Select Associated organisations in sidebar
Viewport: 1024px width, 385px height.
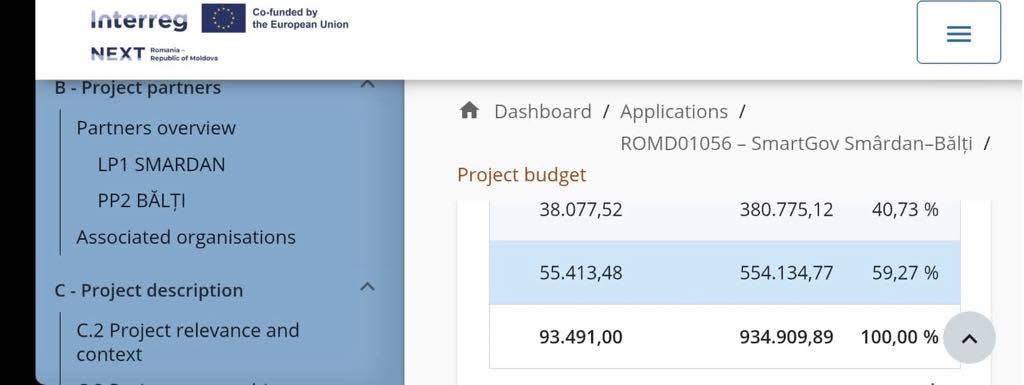[x=186, y=237]
